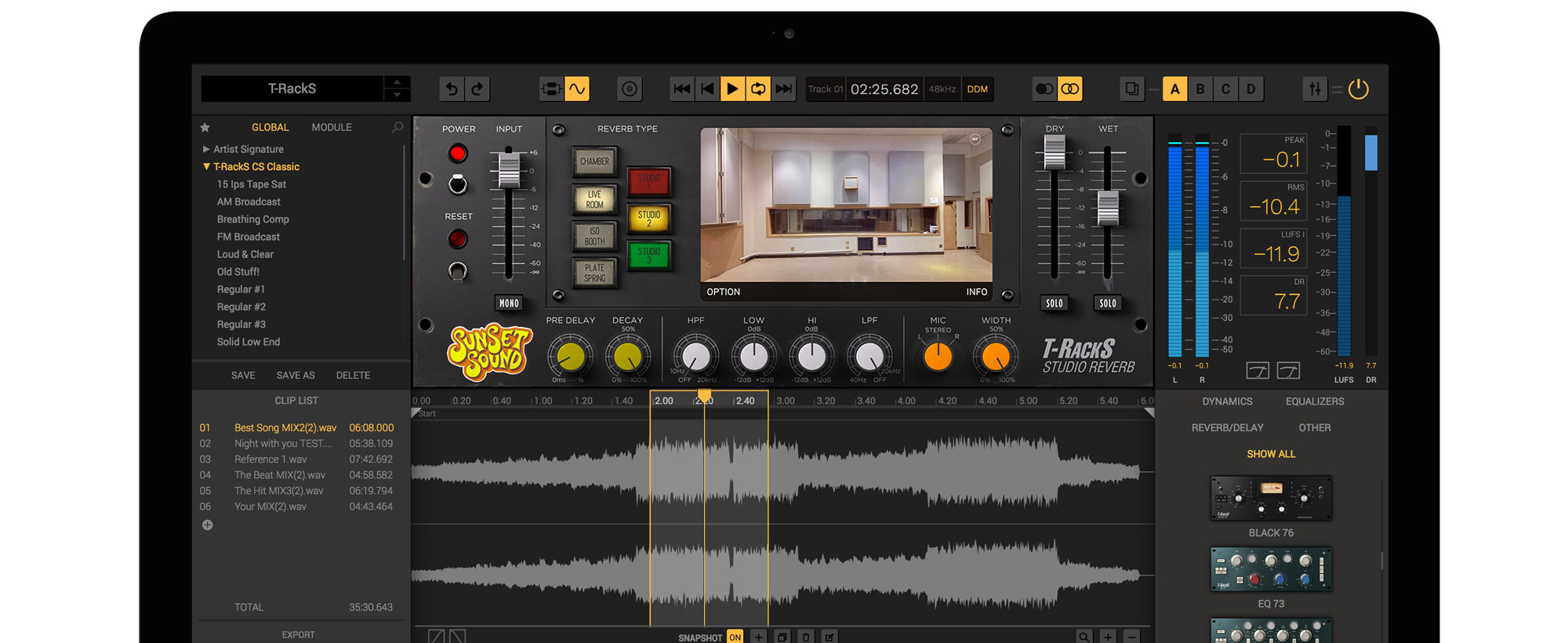Click the DELETE preset button

(x=353, y=376)
